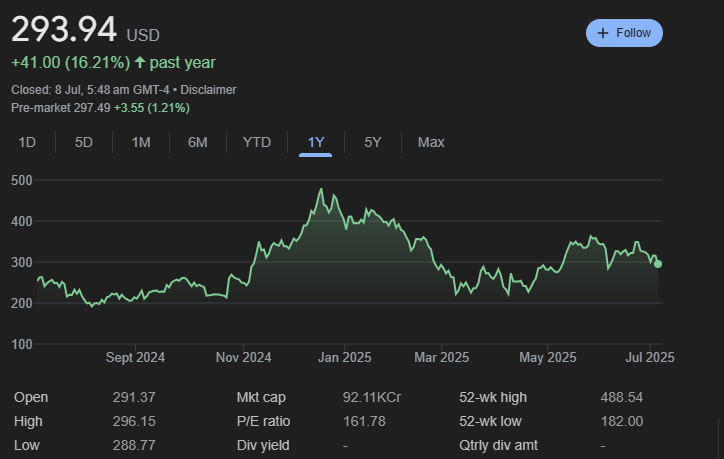Click Pre-market 297.49 price text
The image size is (724, 459).
[61, 108]
